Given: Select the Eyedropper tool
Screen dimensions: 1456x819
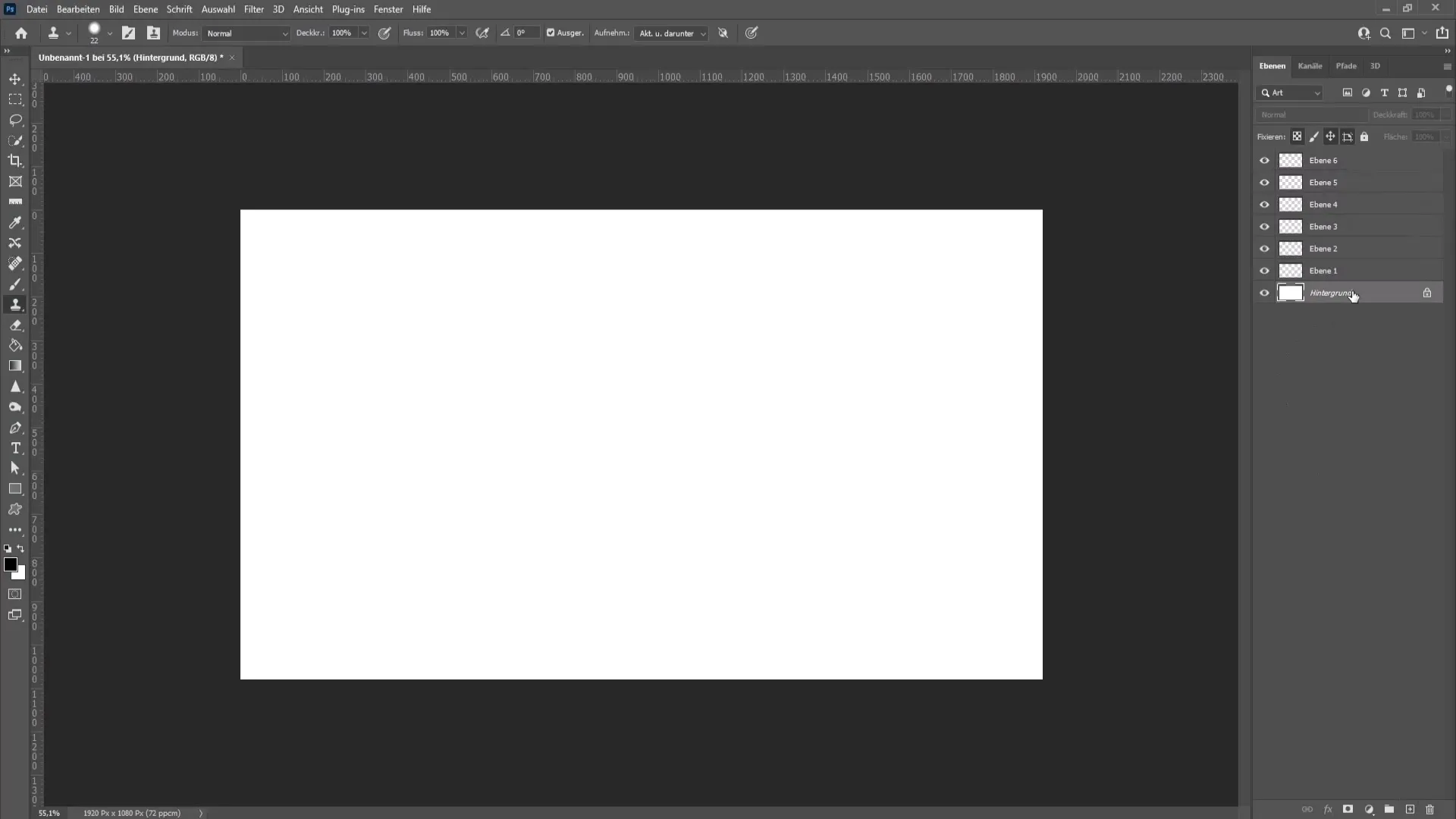Looking at the screenshot, I should coord(15,222).
